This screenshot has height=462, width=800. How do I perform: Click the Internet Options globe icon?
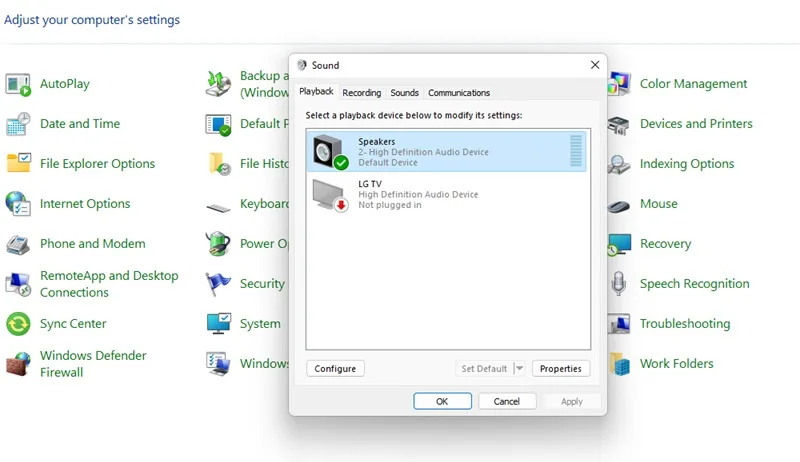[x=18, y=203]
